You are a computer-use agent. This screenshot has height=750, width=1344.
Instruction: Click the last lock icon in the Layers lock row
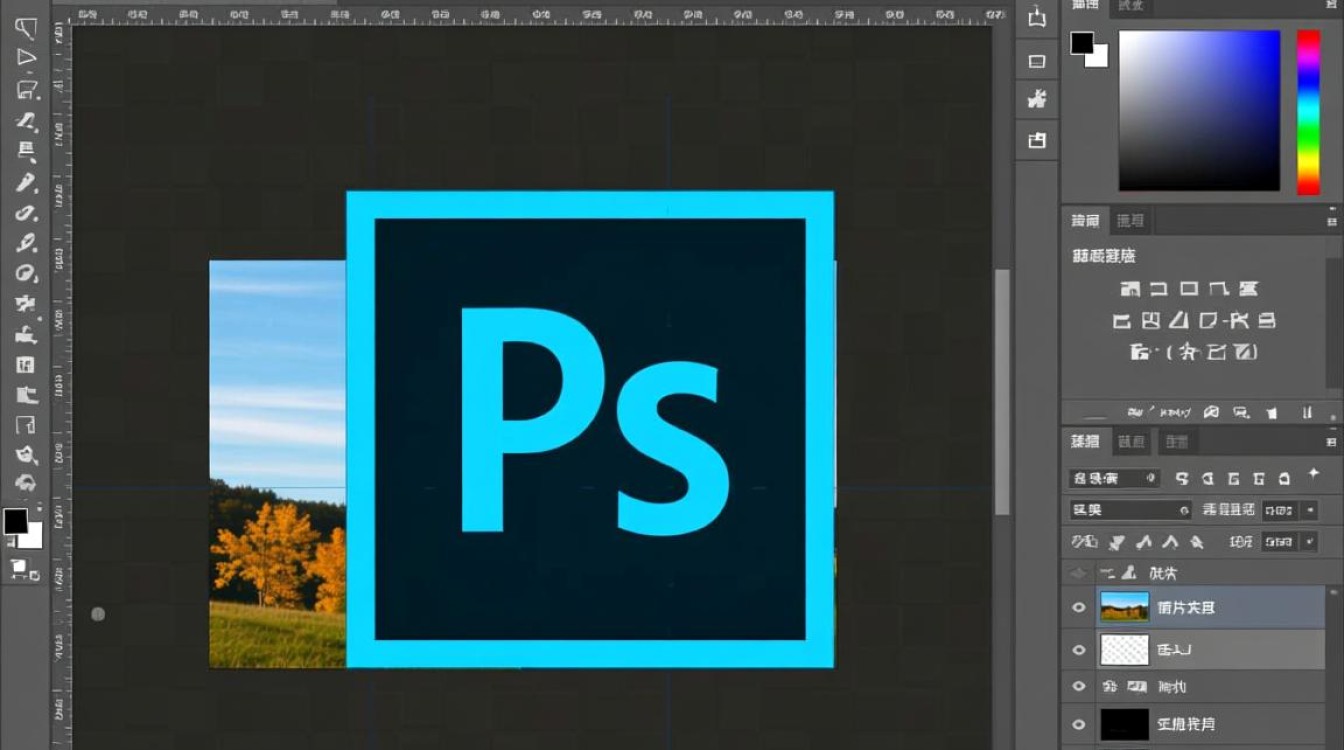1196,542
